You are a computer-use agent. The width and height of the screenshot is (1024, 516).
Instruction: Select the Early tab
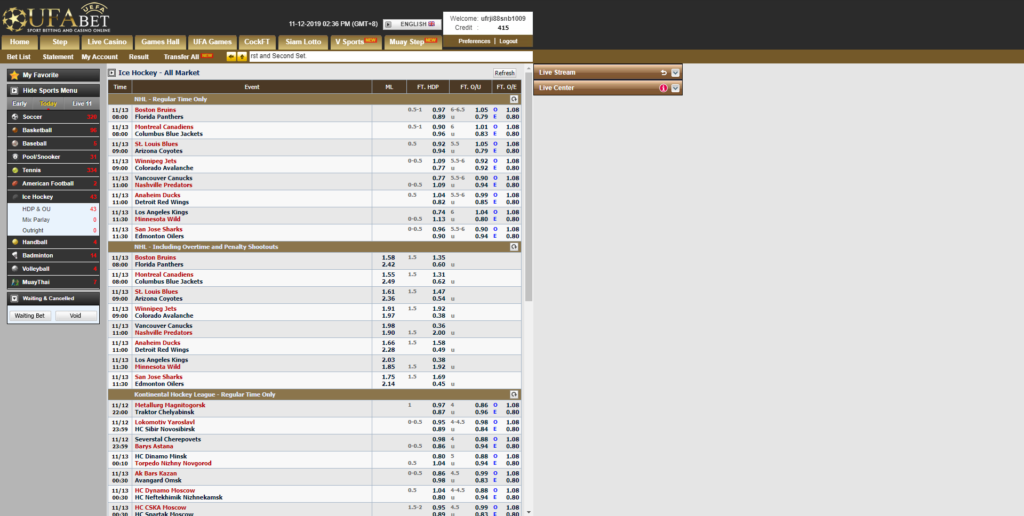(20, 104)
